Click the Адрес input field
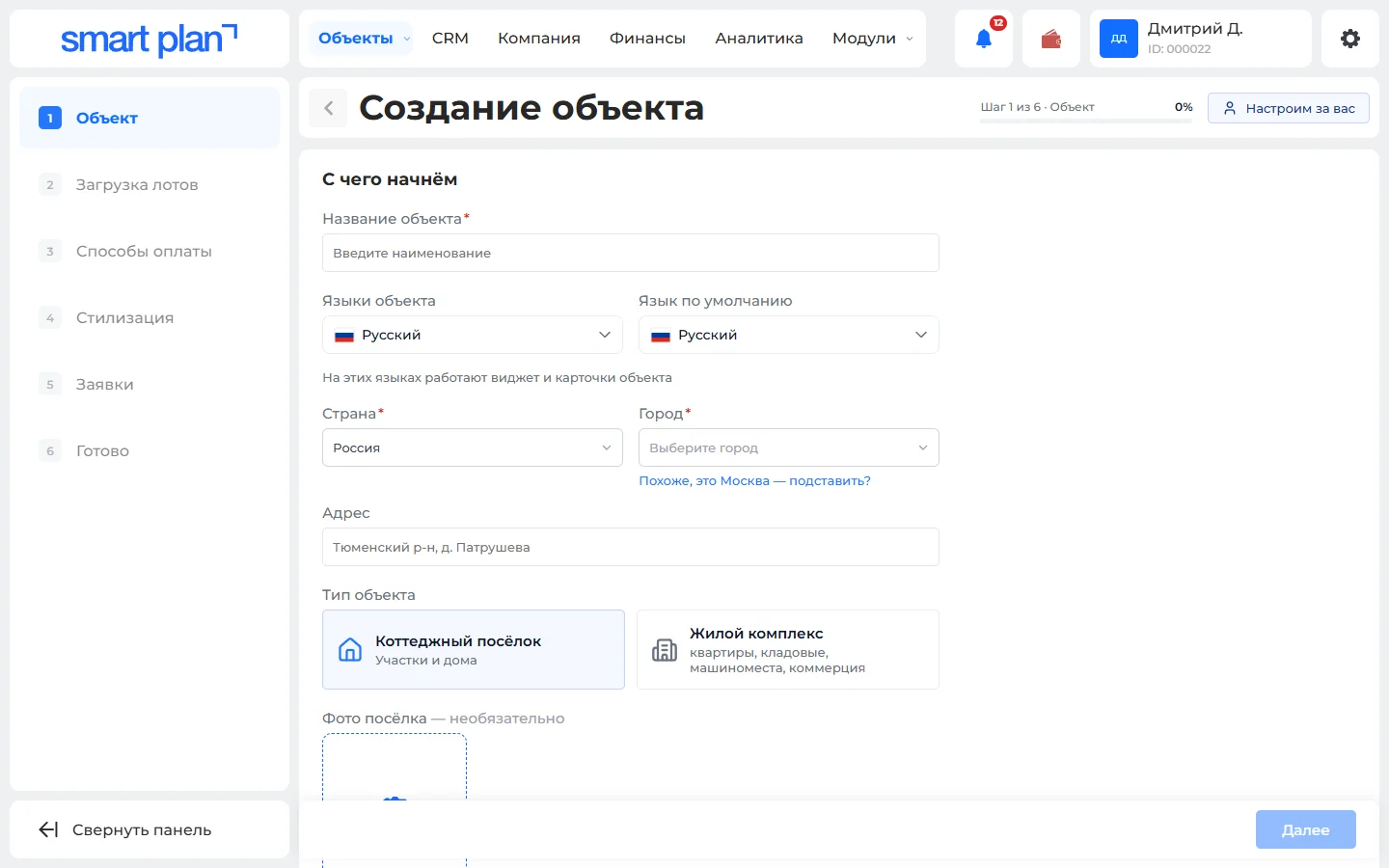This screenshot has width=1389, height=868. 631,547
